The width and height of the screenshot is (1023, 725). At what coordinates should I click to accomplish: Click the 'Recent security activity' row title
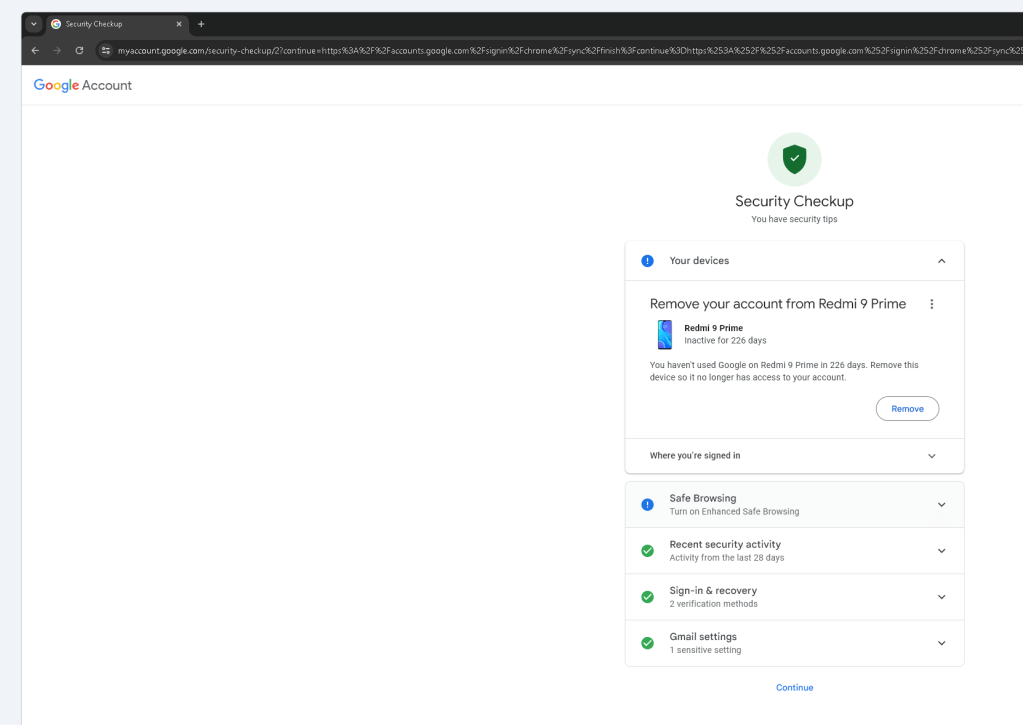(725, 544)
